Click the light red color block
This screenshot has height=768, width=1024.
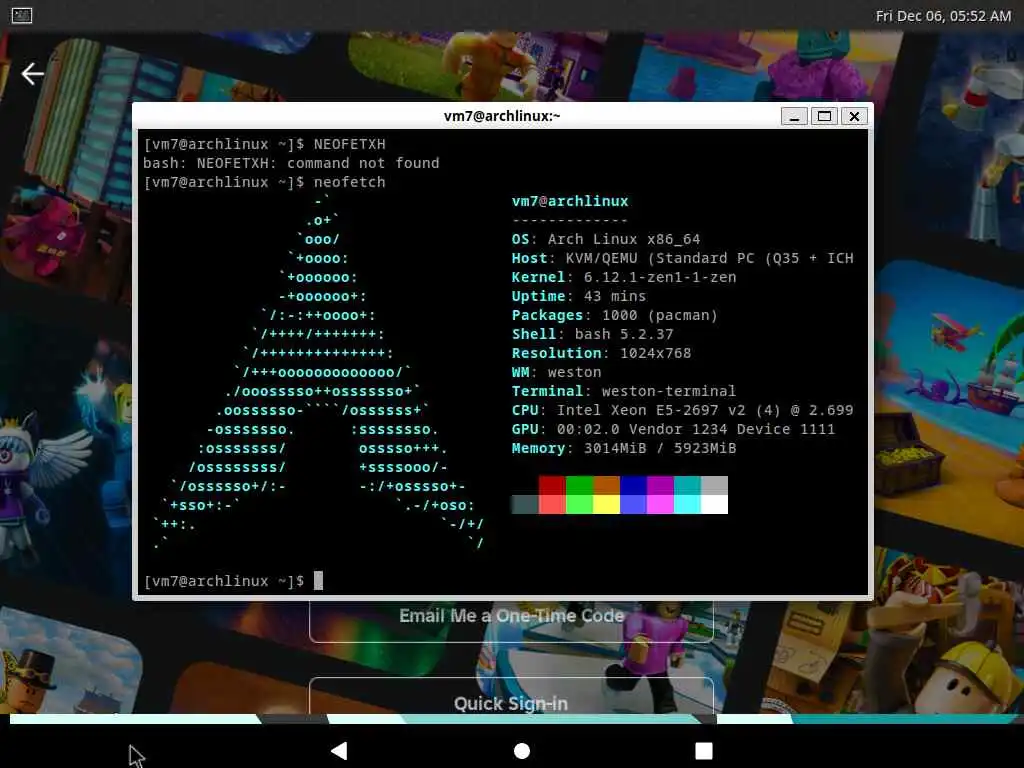552,504
